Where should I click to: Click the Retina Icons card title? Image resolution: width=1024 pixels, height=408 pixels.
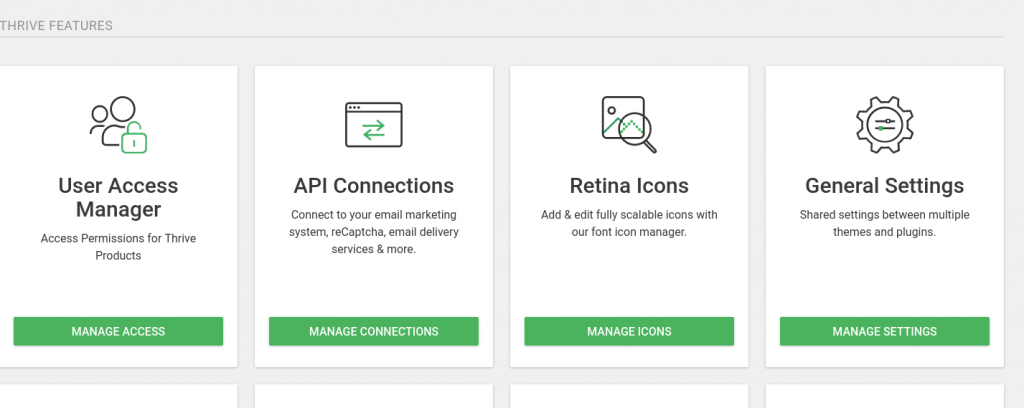click(629, 185)
